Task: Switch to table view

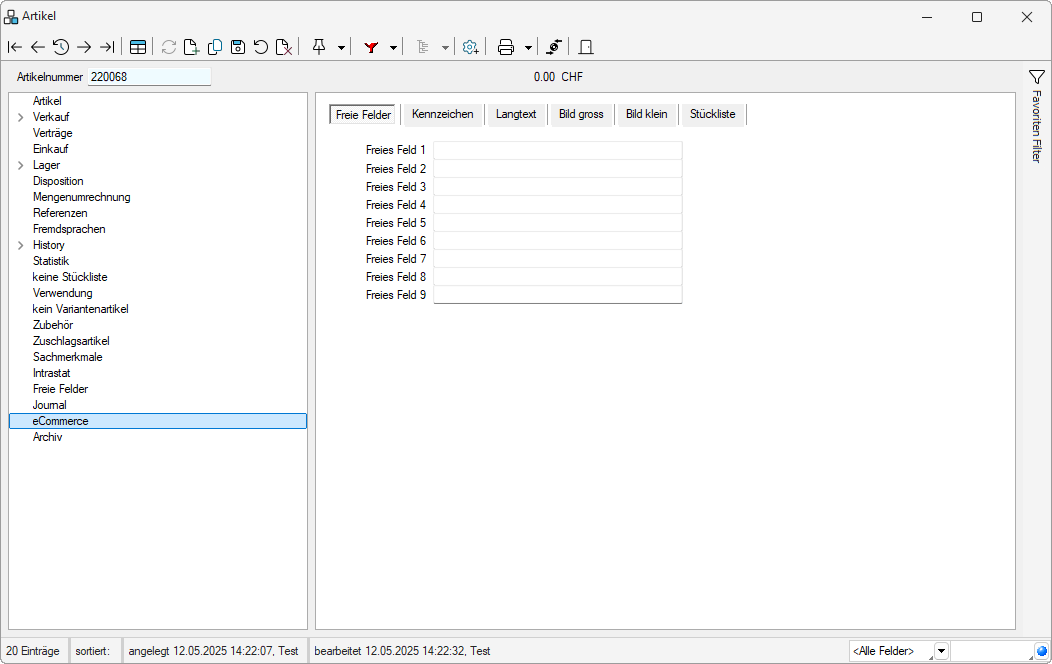Action: tap(138, 47)
